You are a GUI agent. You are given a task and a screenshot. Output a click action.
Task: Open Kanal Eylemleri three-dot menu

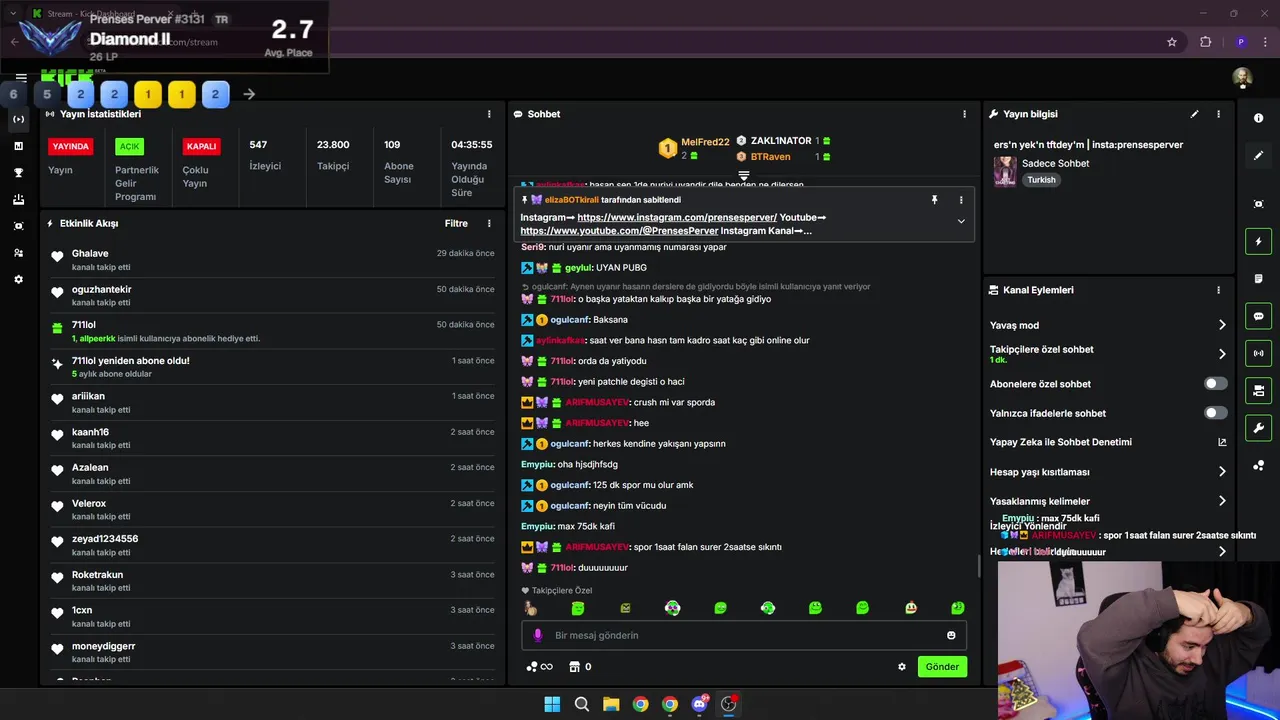tap(1218, 290)
